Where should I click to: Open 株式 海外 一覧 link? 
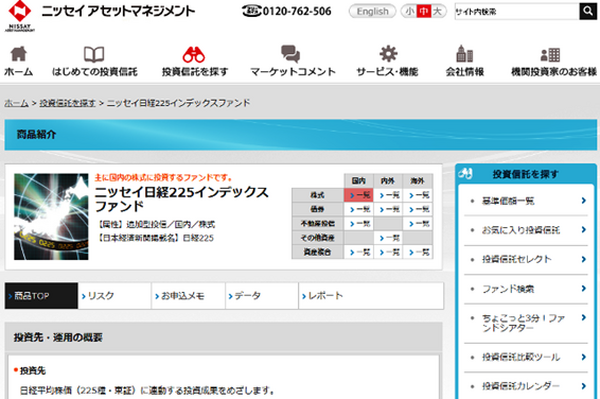pos(418,195)
